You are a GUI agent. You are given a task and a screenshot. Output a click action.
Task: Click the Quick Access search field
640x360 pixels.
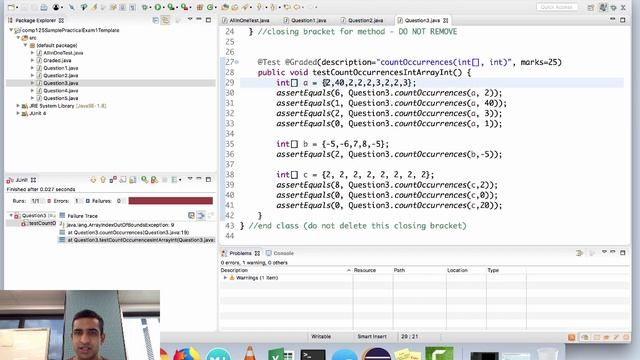[x=556, y=7]
